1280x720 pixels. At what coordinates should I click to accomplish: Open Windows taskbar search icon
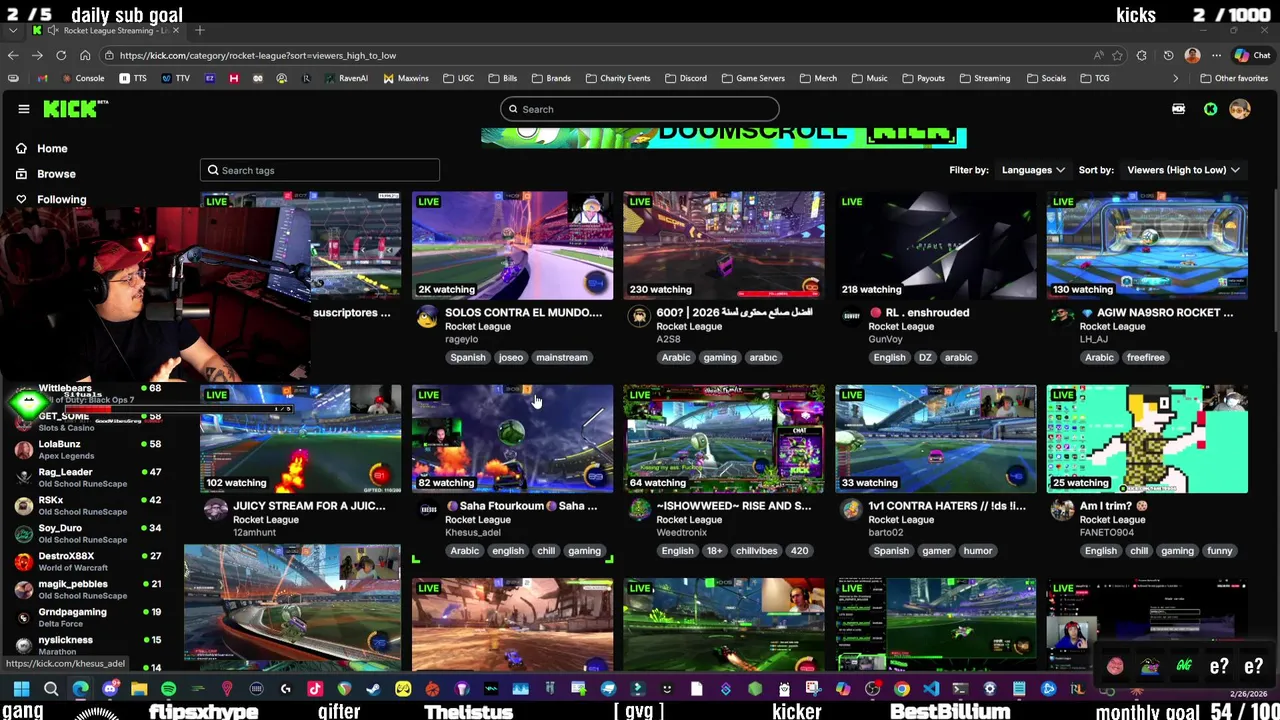click(x=51, y=688)
